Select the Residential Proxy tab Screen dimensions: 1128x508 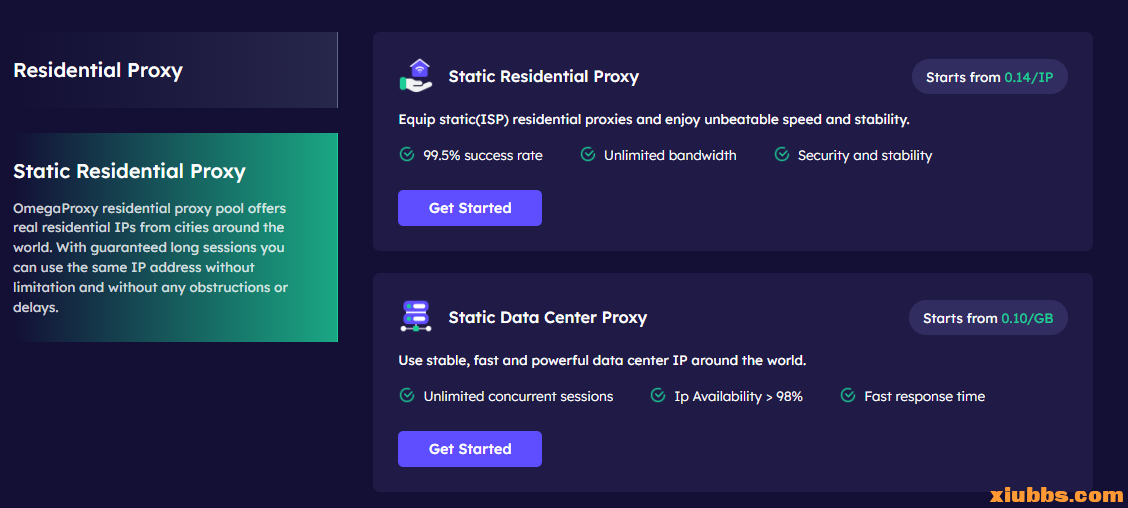pyautogui.click(x=98, y=71)
